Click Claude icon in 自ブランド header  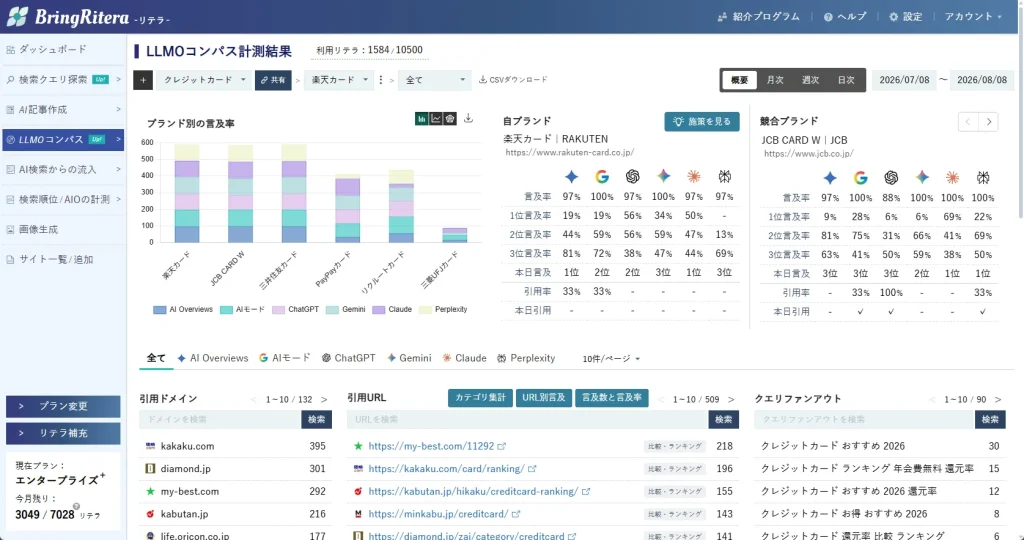point(694,176)
